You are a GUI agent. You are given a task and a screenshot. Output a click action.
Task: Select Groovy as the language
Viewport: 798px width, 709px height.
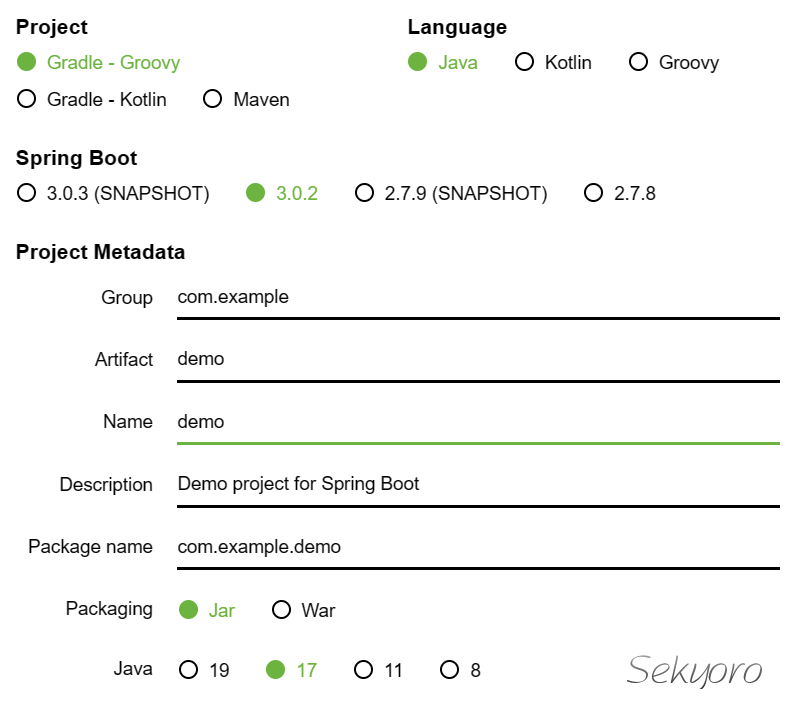click(x=638, y=62)
